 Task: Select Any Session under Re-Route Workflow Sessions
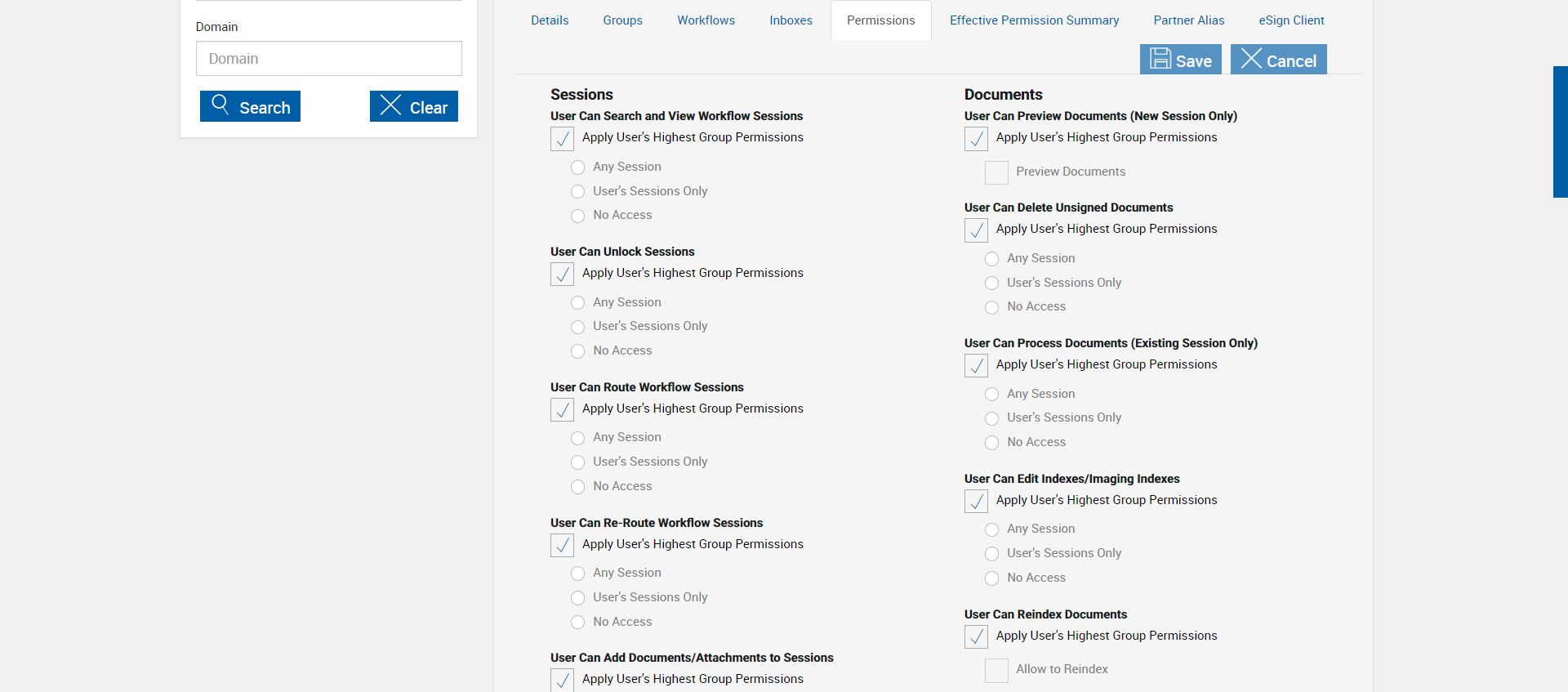[578, 574]
